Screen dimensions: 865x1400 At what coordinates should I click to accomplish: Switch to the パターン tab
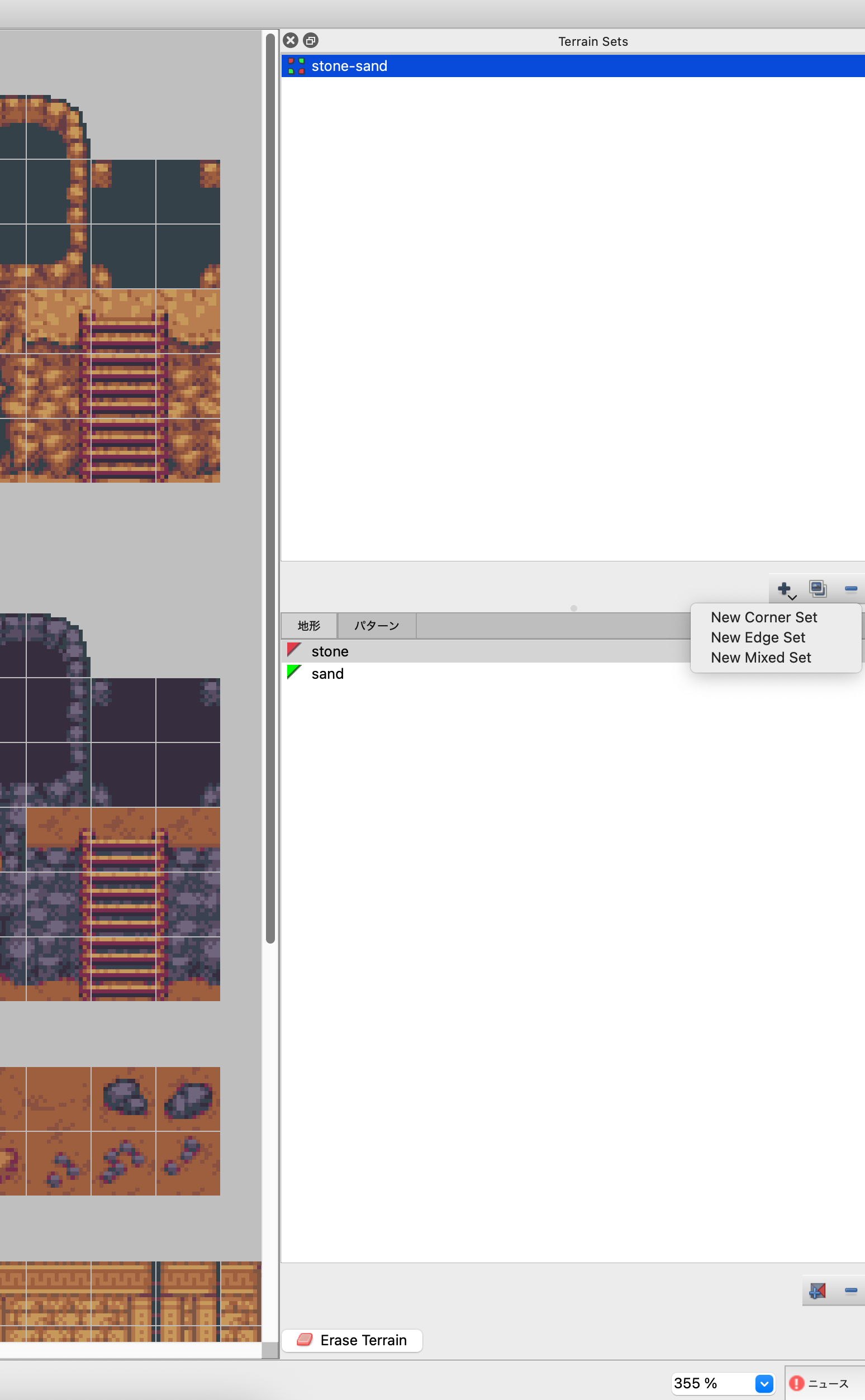377,626
